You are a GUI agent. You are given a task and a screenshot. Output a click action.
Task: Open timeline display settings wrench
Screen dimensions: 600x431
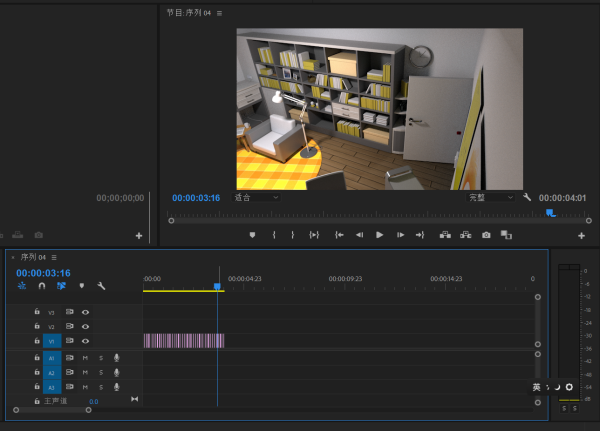click(x=101, y=286)
